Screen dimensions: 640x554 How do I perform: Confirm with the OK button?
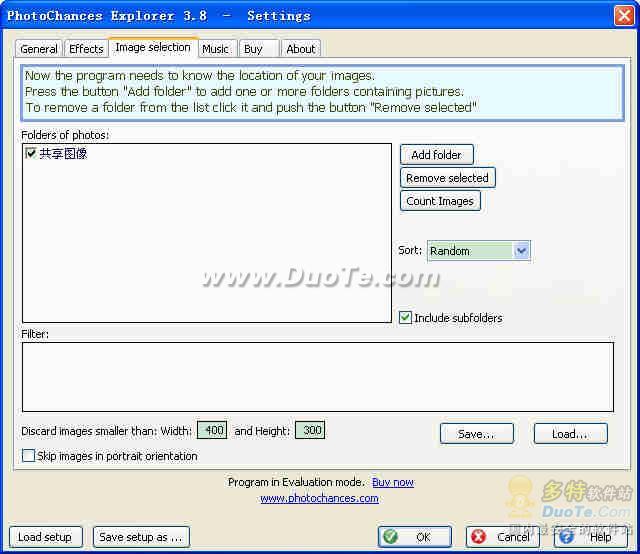[x=415, y=536]
